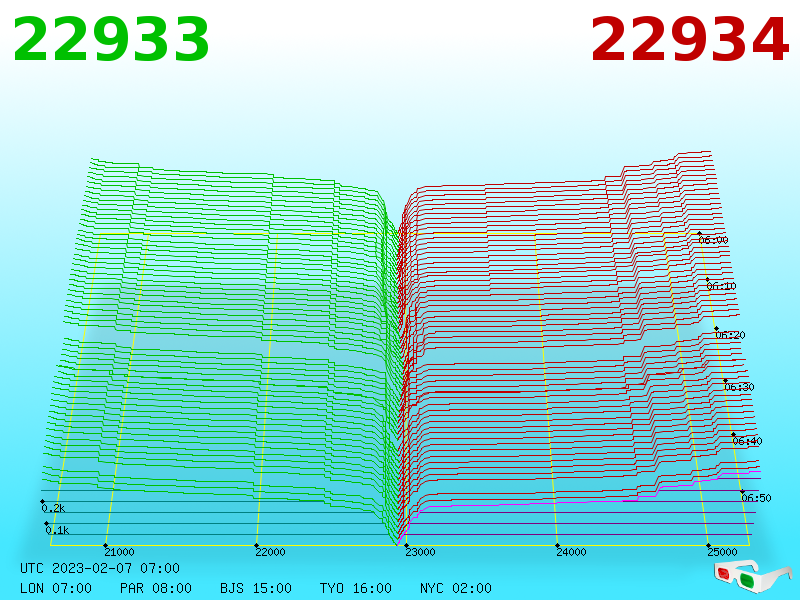Click the 0.1k depth axis label
This screenshot has width=800, height=600.
coord(57,530)
